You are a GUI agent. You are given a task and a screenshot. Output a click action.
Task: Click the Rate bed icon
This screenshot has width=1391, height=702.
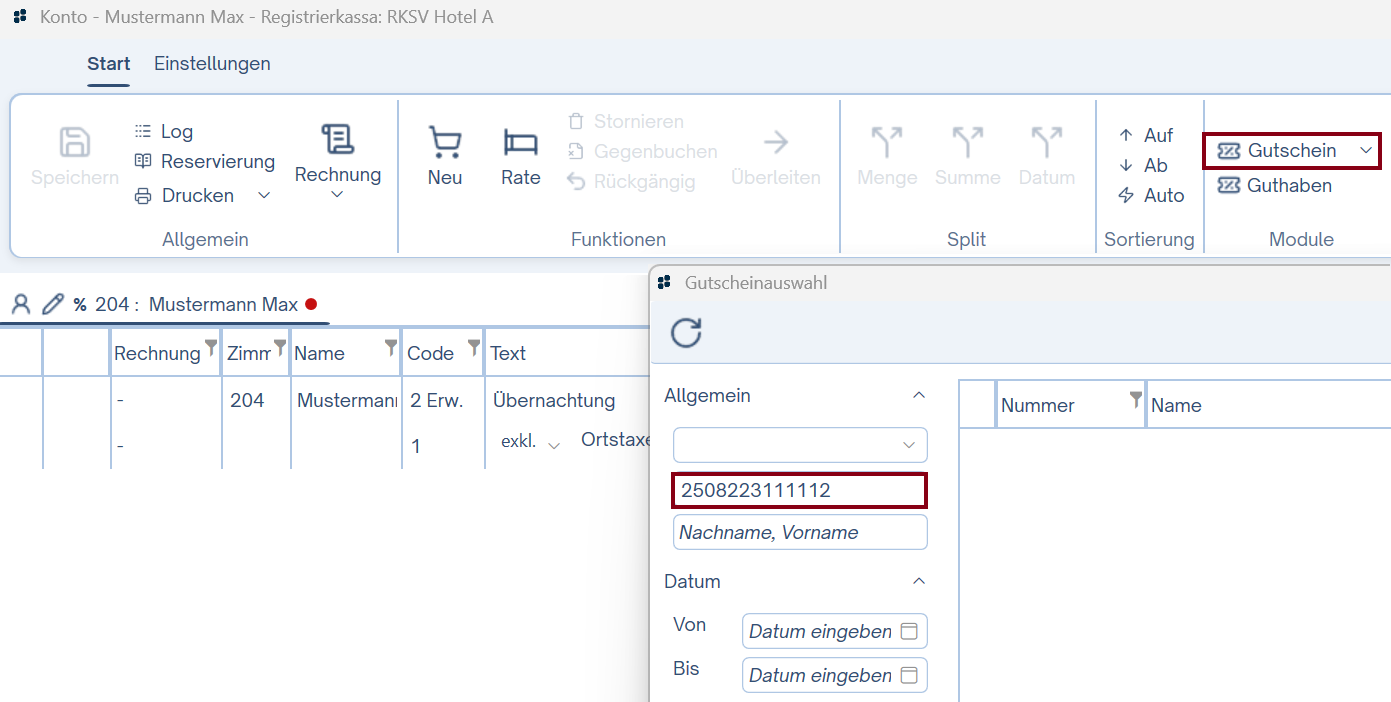(520, 144)
